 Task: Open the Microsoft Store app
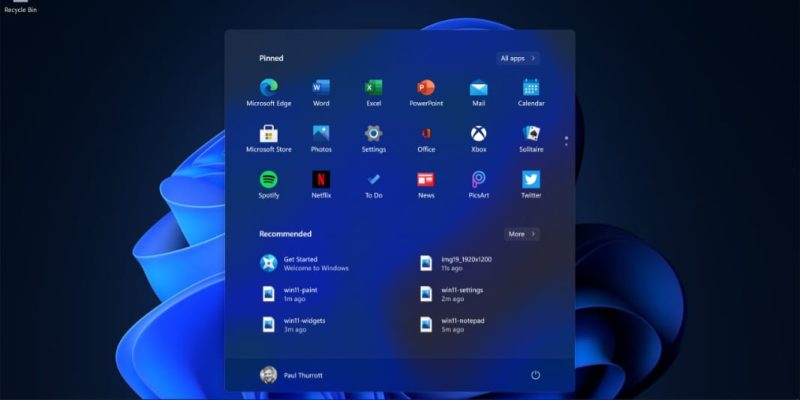pos(268,134)
